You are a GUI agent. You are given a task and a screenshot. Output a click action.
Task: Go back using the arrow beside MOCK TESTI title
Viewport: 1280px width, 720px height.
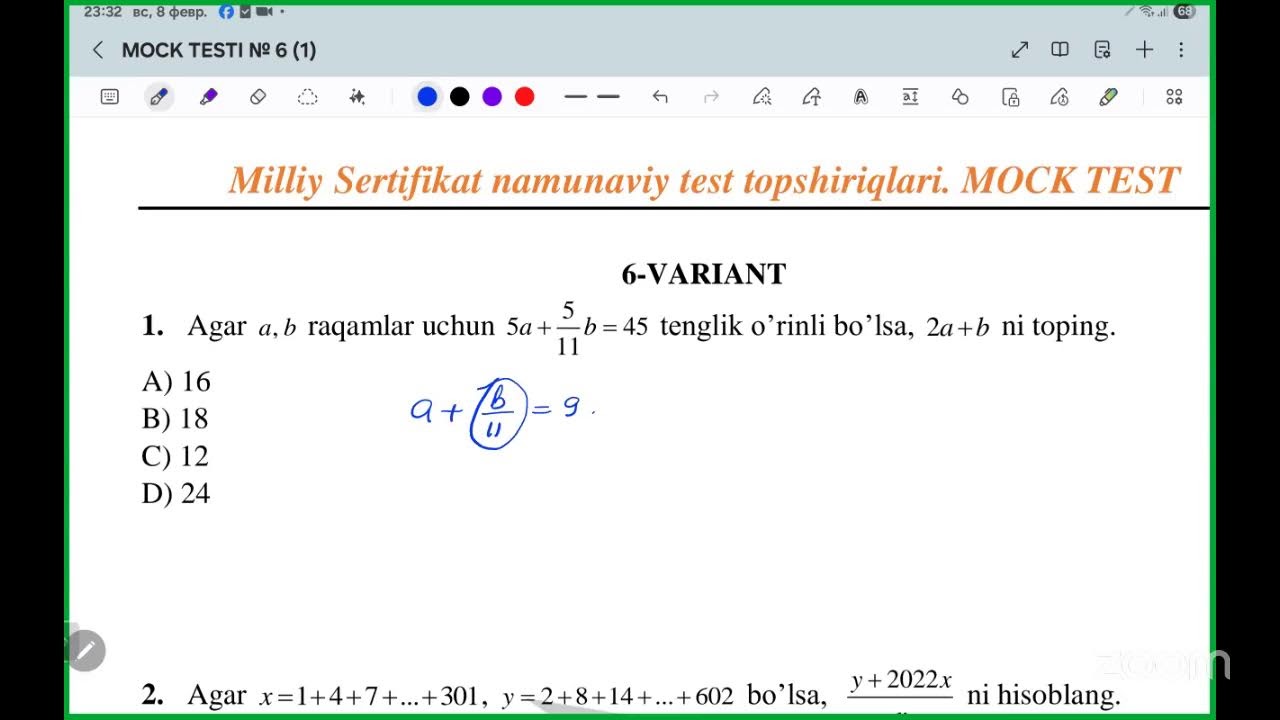point(97,50)
